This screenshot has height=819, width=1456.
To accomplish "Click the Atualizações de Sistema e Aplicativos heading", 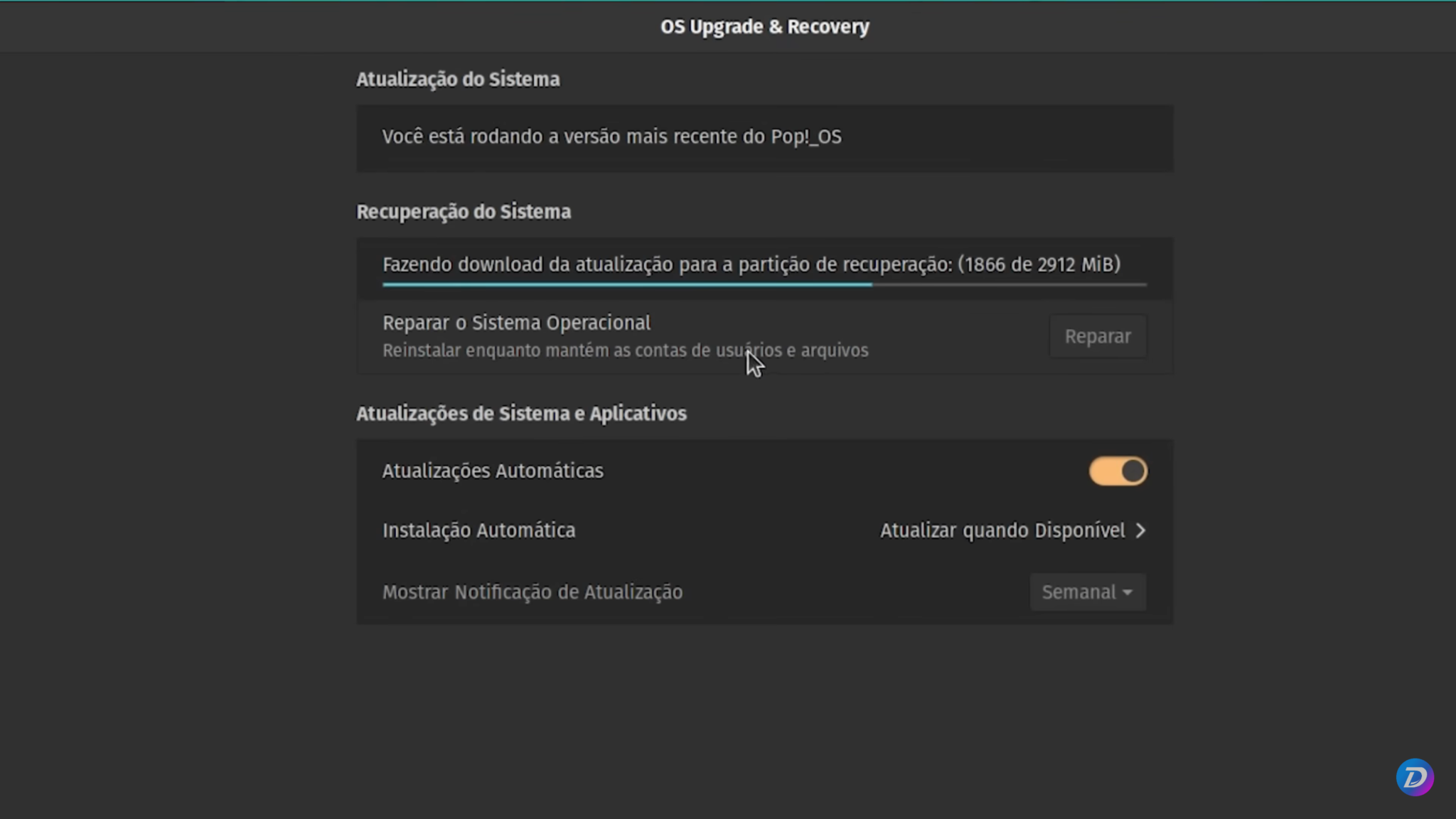I will (521, 413).
